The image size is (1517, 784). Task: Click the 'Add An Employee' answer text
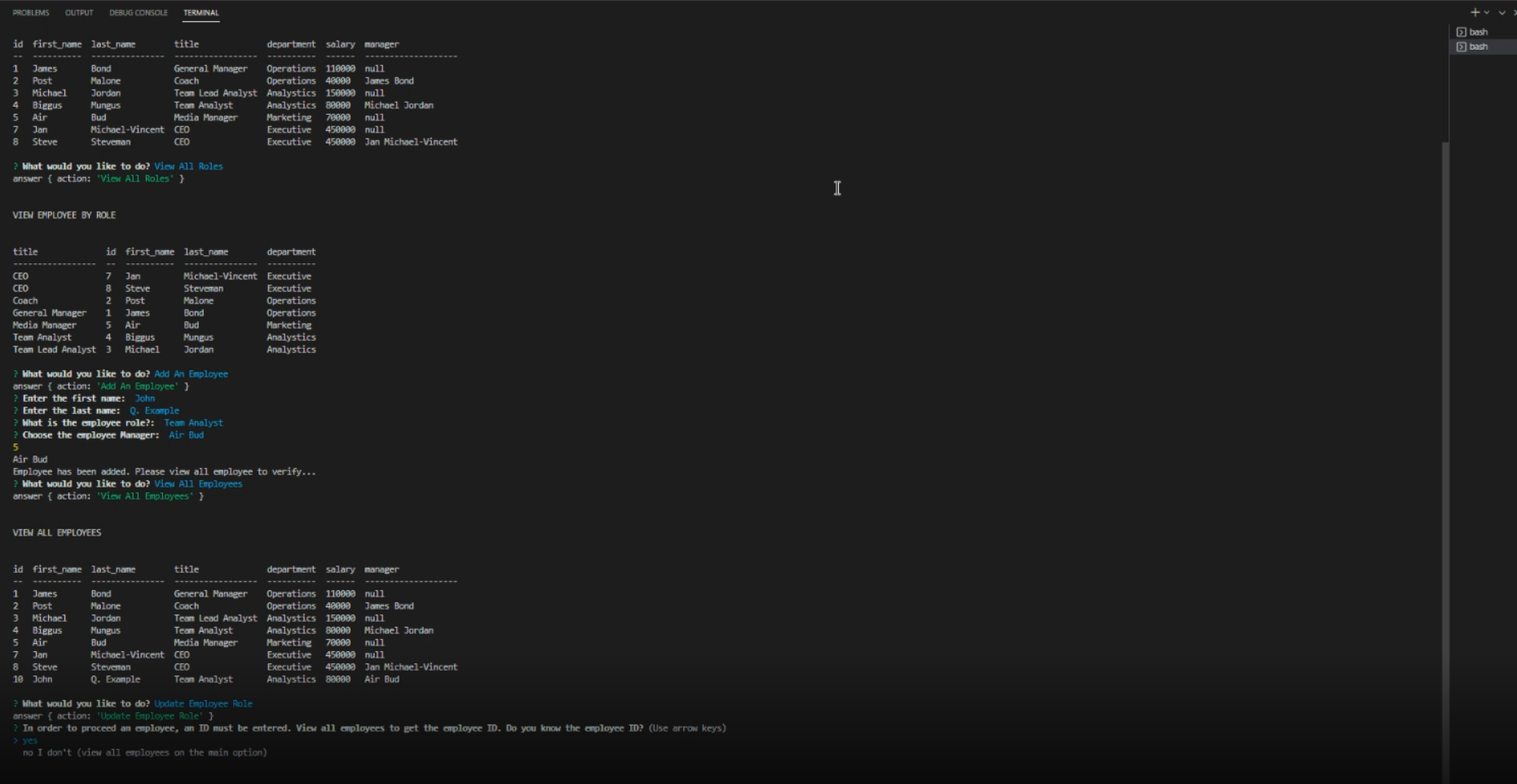coord(192,373)
